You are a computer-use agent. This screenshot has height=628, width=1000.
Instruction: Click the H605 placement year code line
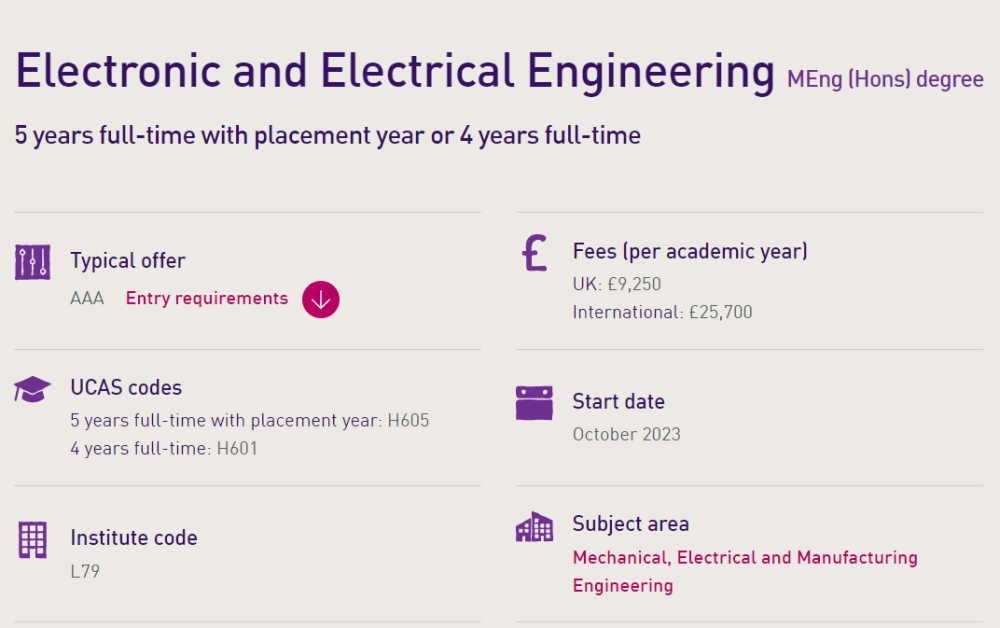coord(250,421)
